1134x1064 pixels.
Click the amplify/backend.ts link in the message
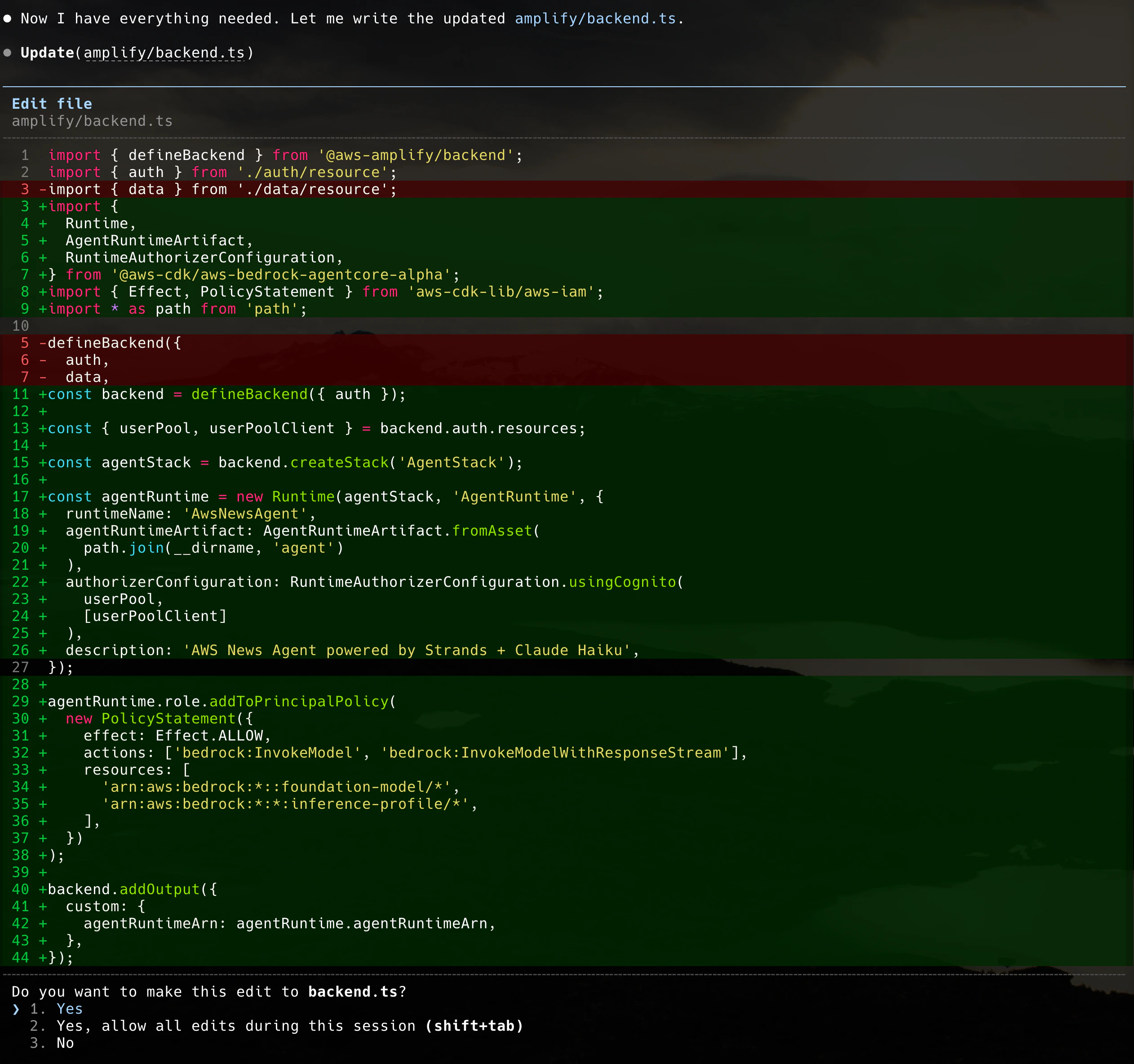pos(595,18)
